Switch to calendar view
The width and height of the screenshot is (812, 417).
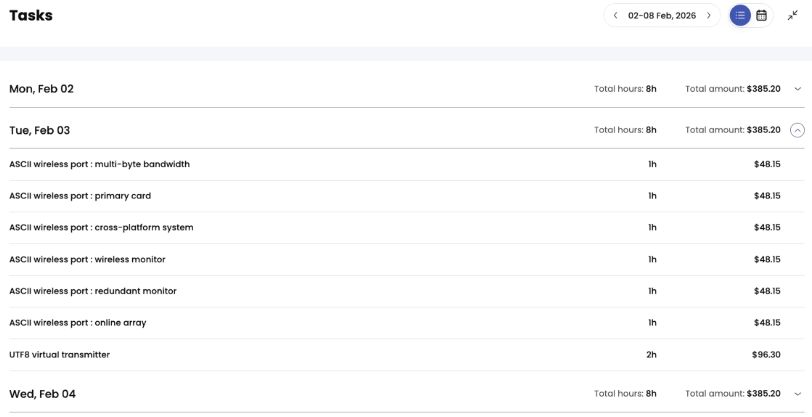point(762,16)
